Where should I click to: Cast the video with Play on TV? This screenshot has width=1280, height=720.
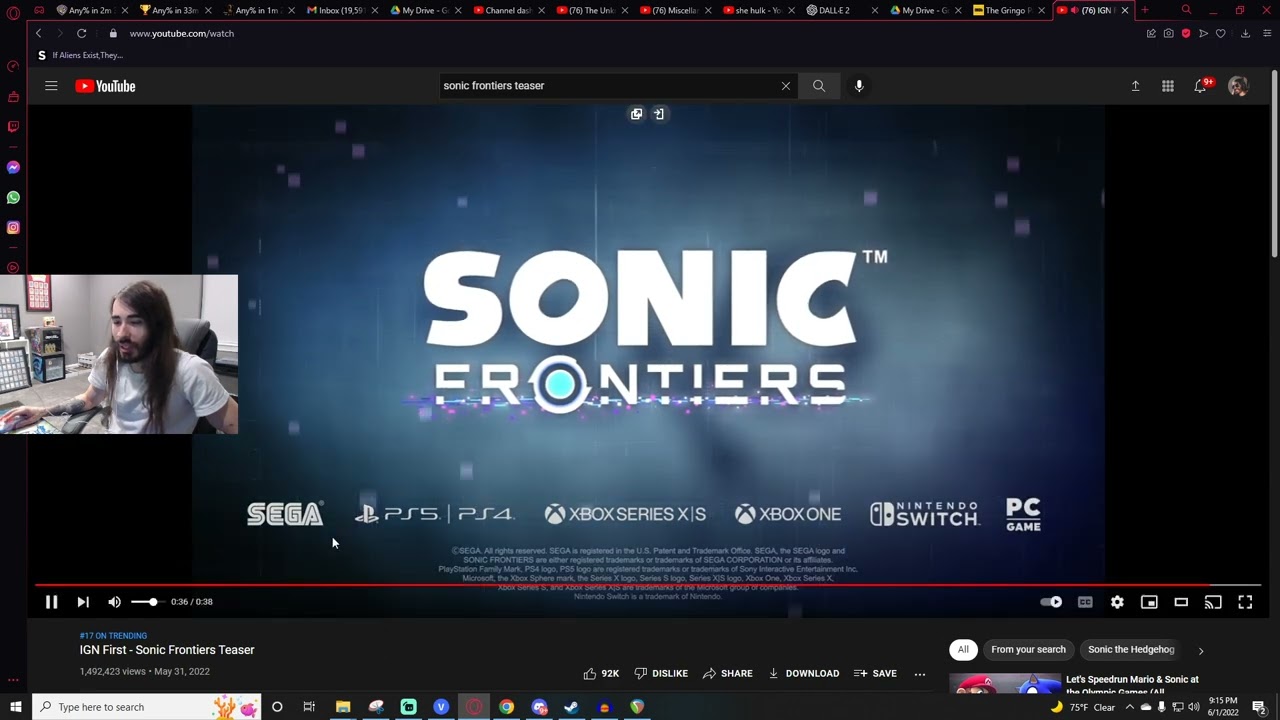pyautogui.click(x=1213, y=602)
